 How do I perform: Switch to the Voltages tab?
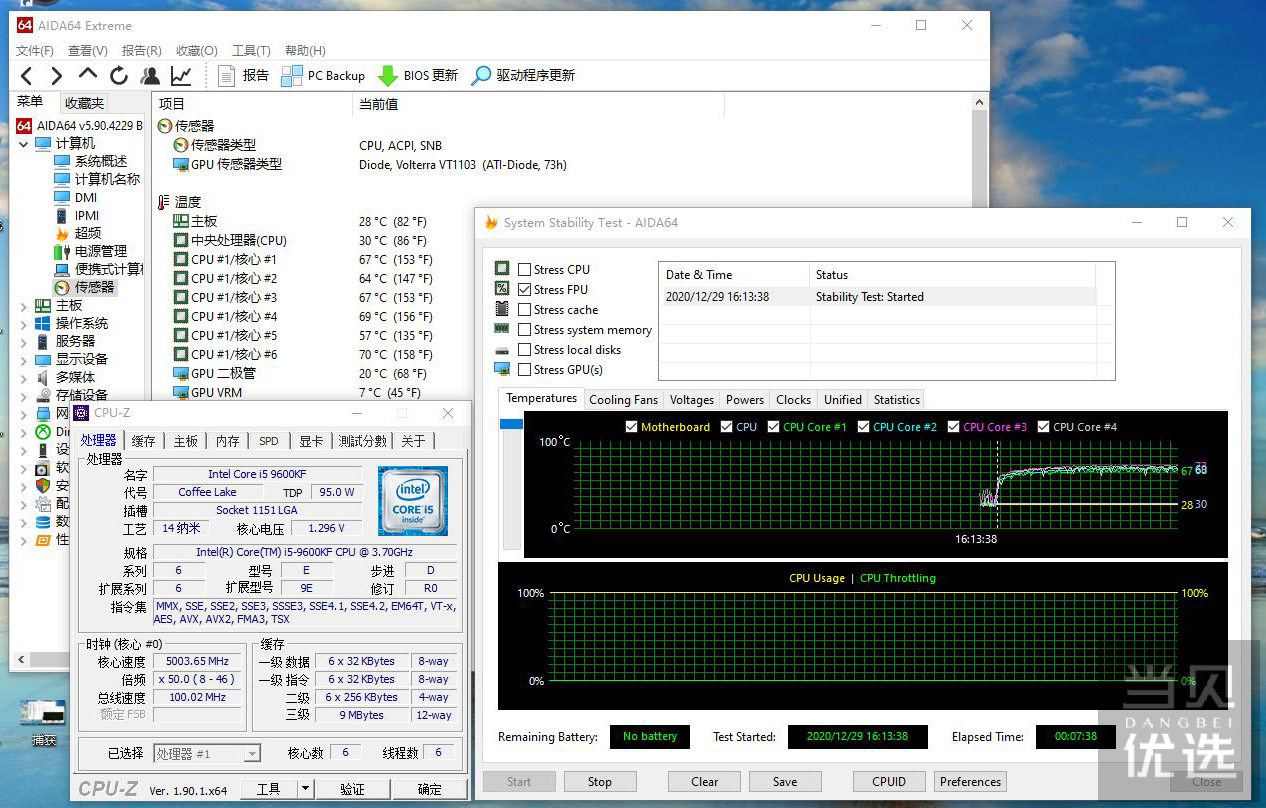pos(691,399)
